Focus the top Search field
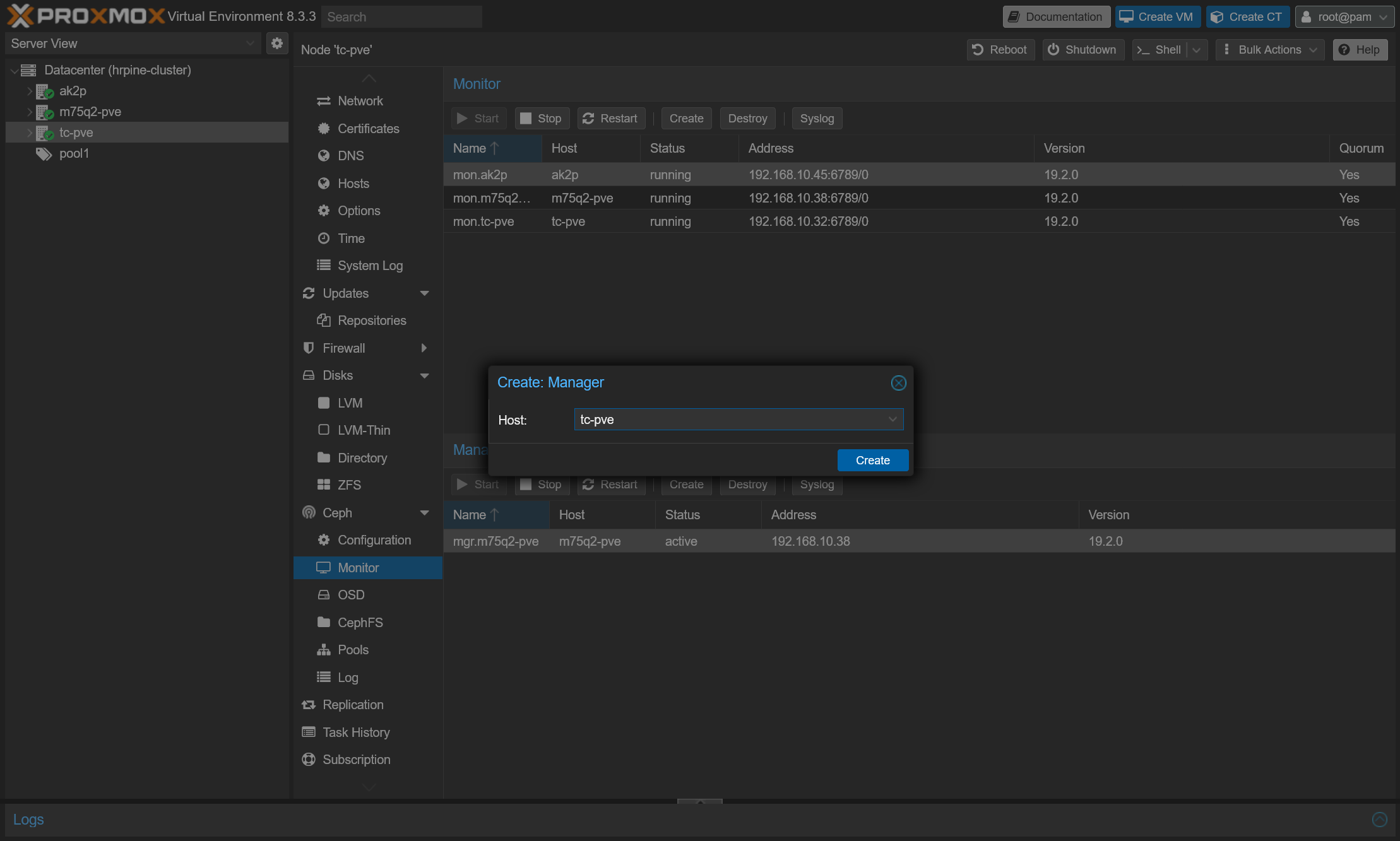 pyautogui.click(x=401, y=17)
